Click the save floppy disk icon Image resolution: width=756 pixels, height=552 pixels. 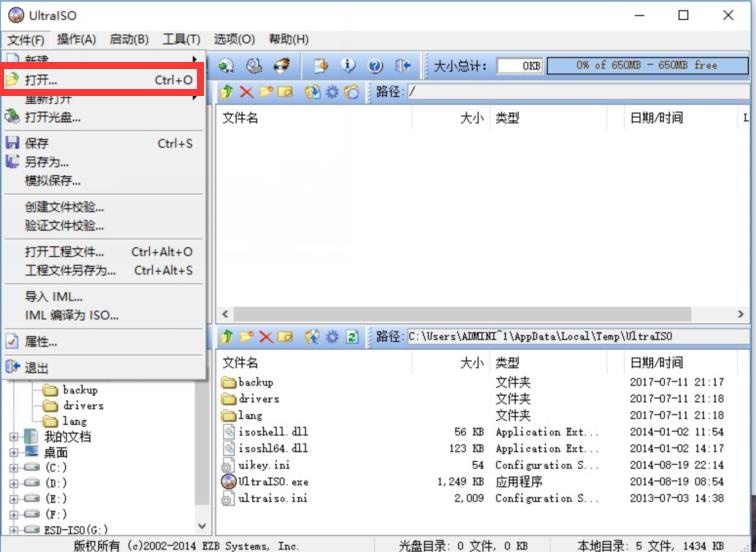coord(13,143)
